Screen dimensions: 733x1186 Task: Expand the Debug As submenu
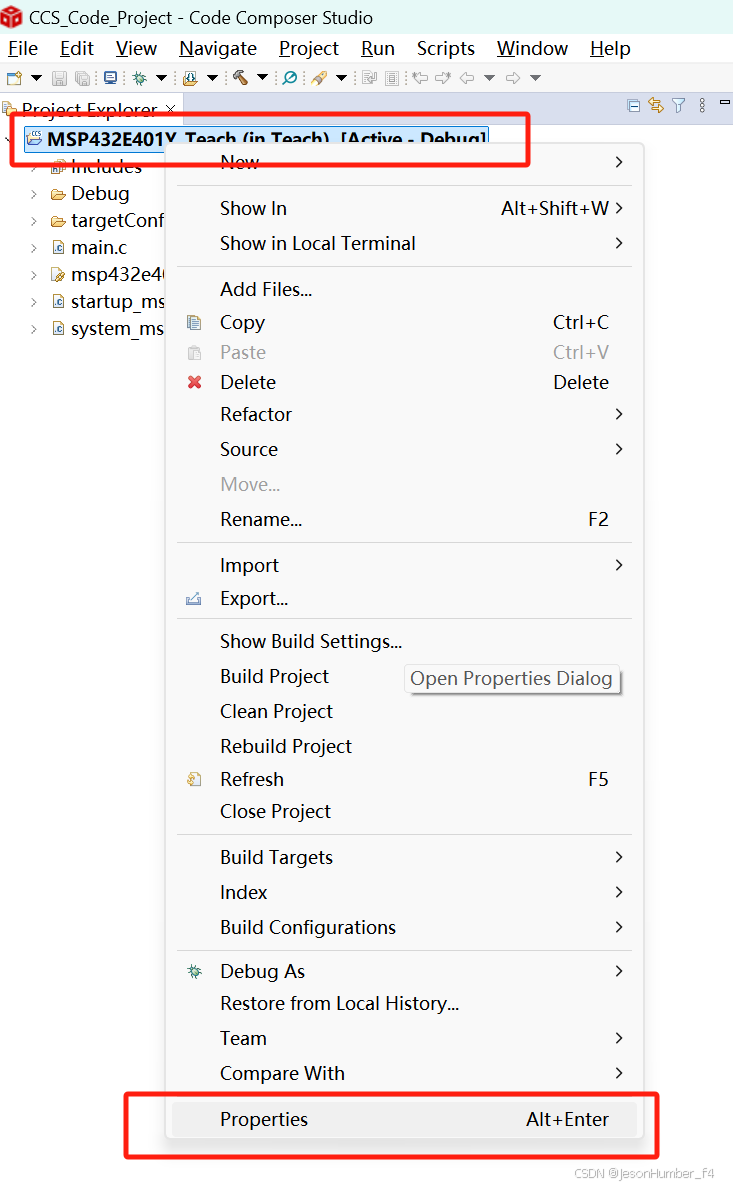(262, 971)
